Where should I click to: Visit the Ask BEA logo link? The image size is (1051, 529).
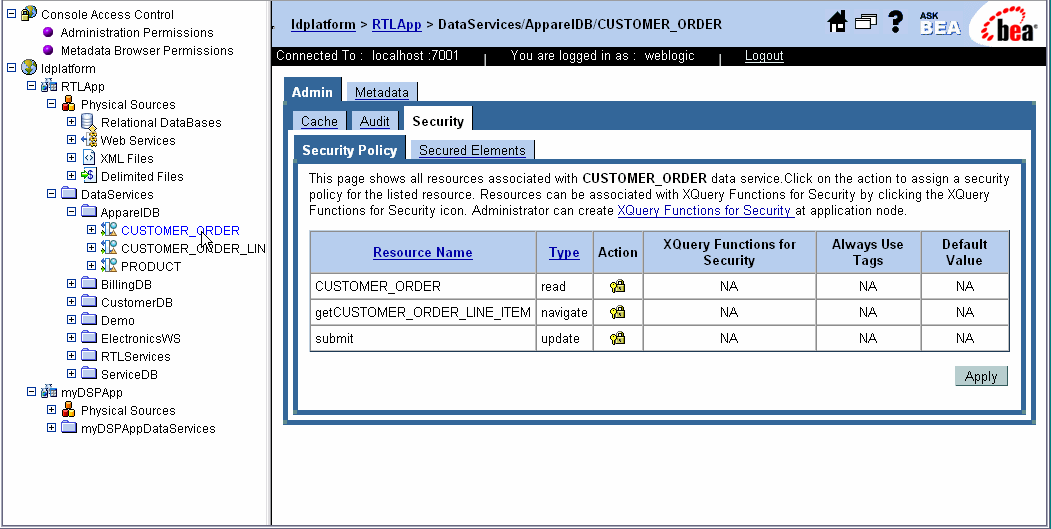pyautogui.click(x=940, y=23)
